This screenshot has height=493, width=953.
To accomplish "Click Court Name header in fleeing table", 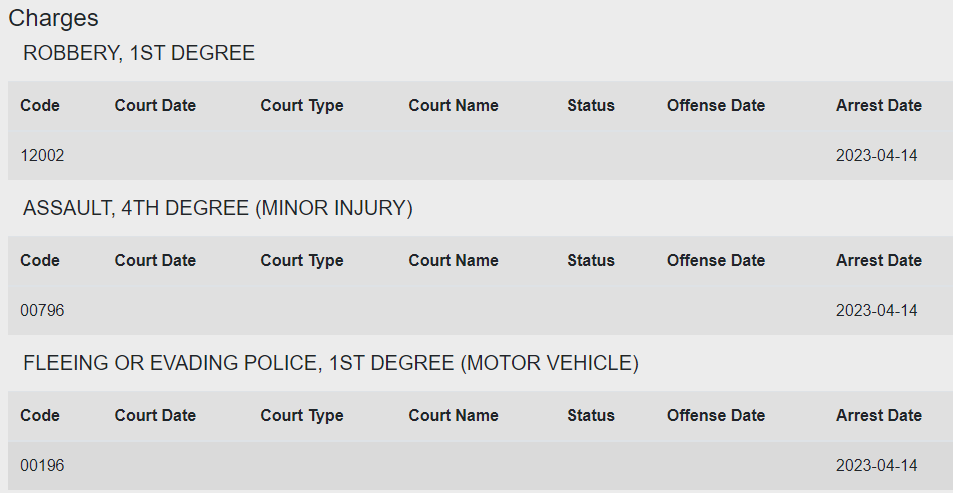I will point(453,415).
